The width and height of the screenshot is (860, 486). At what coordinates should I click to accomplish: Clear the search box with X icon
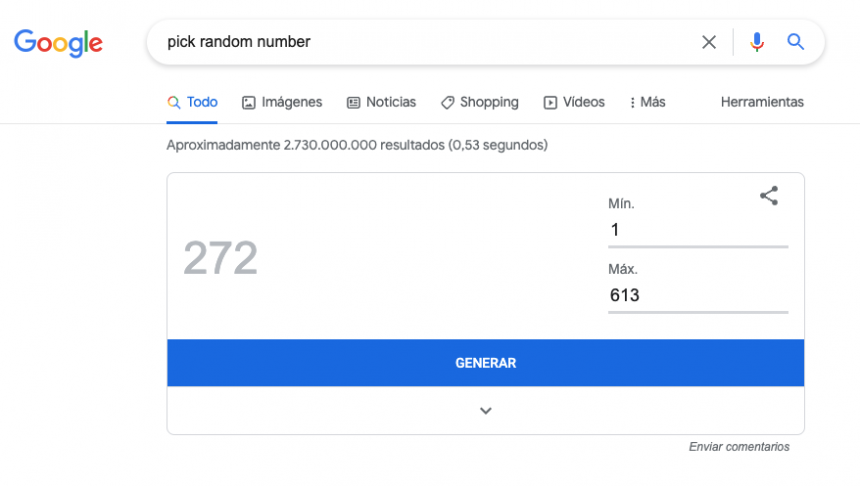click(709, 42)
